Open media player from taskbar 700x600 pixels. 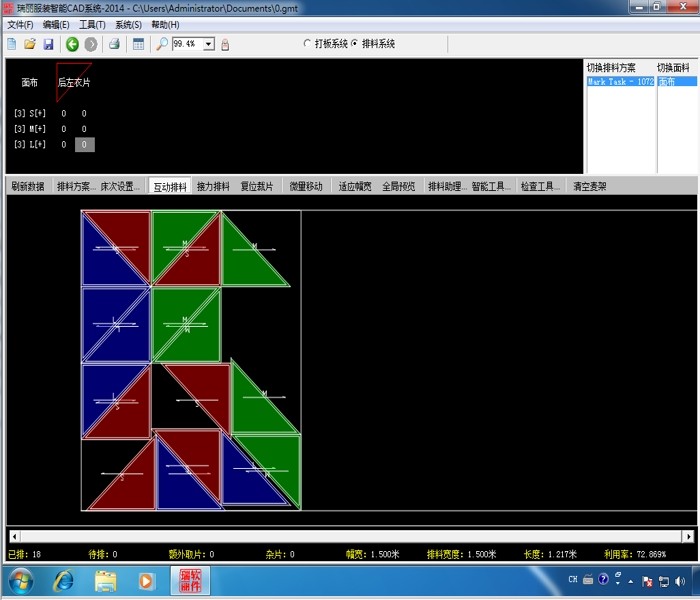click(146, 581)
